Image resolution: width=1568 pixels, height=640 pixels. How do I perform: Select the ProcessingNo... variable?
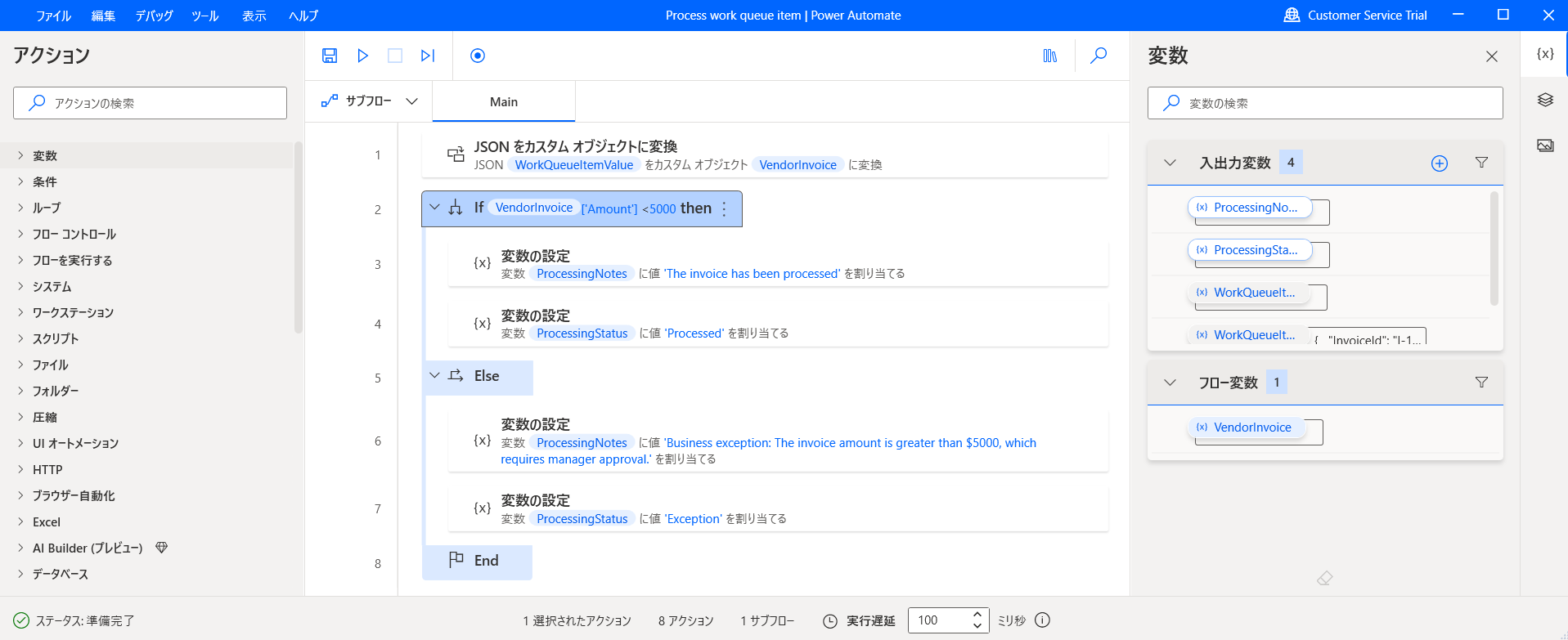coord(1249,208)
